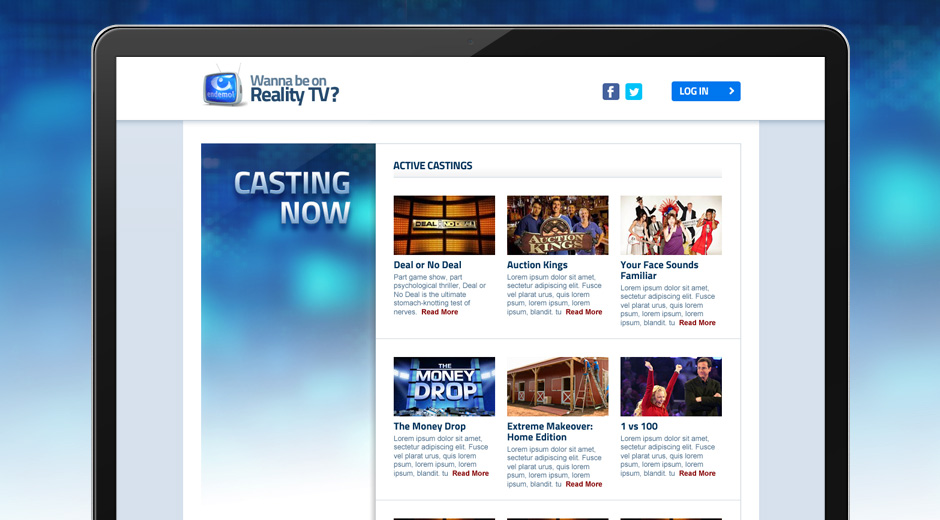Open The Money Drop thumbnail
Screen dimensions: 940x520
[444, 386]
